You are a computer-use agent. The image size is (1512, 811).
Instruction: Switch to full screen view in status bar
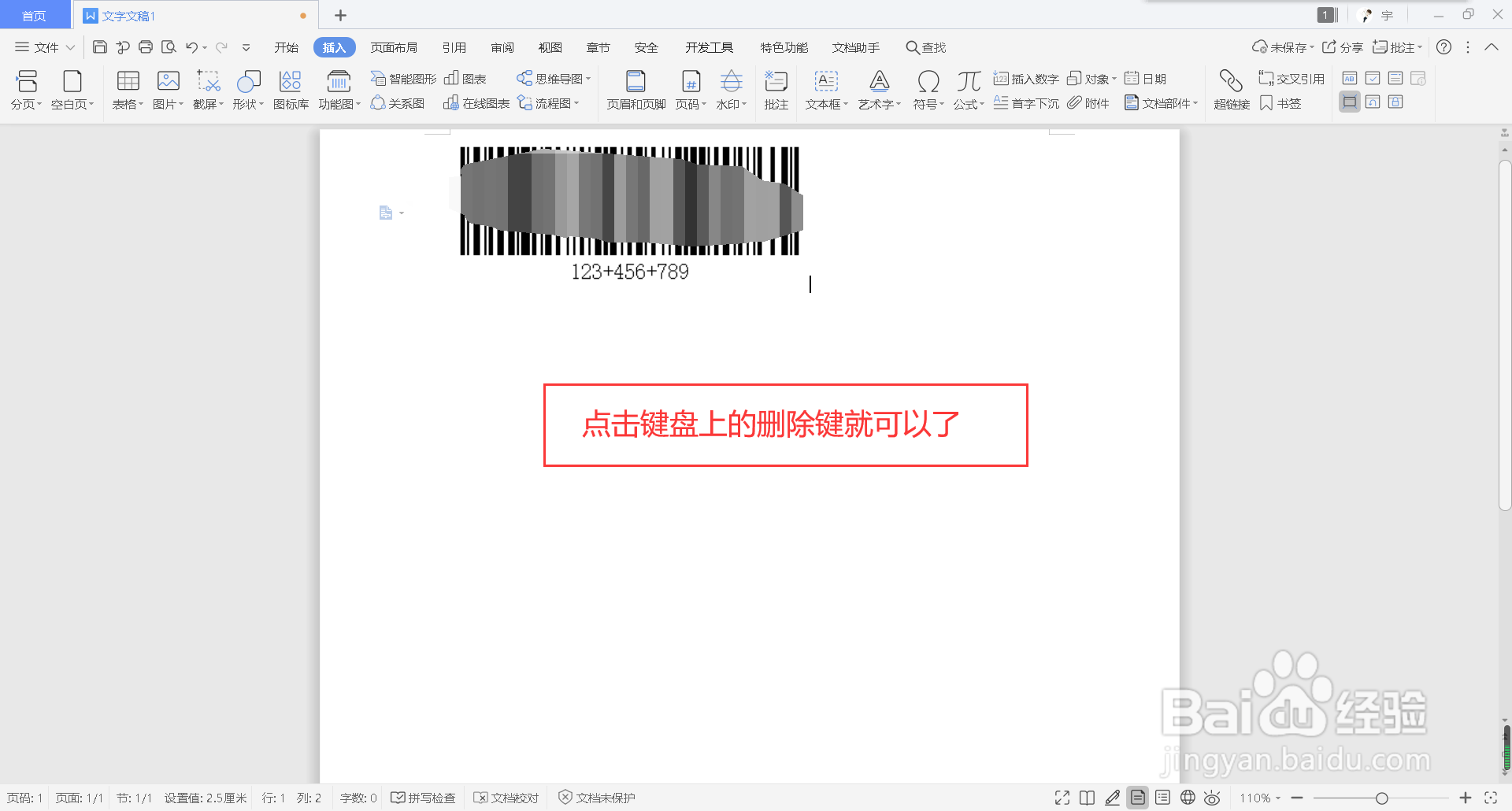click(x=1062, y=798)
